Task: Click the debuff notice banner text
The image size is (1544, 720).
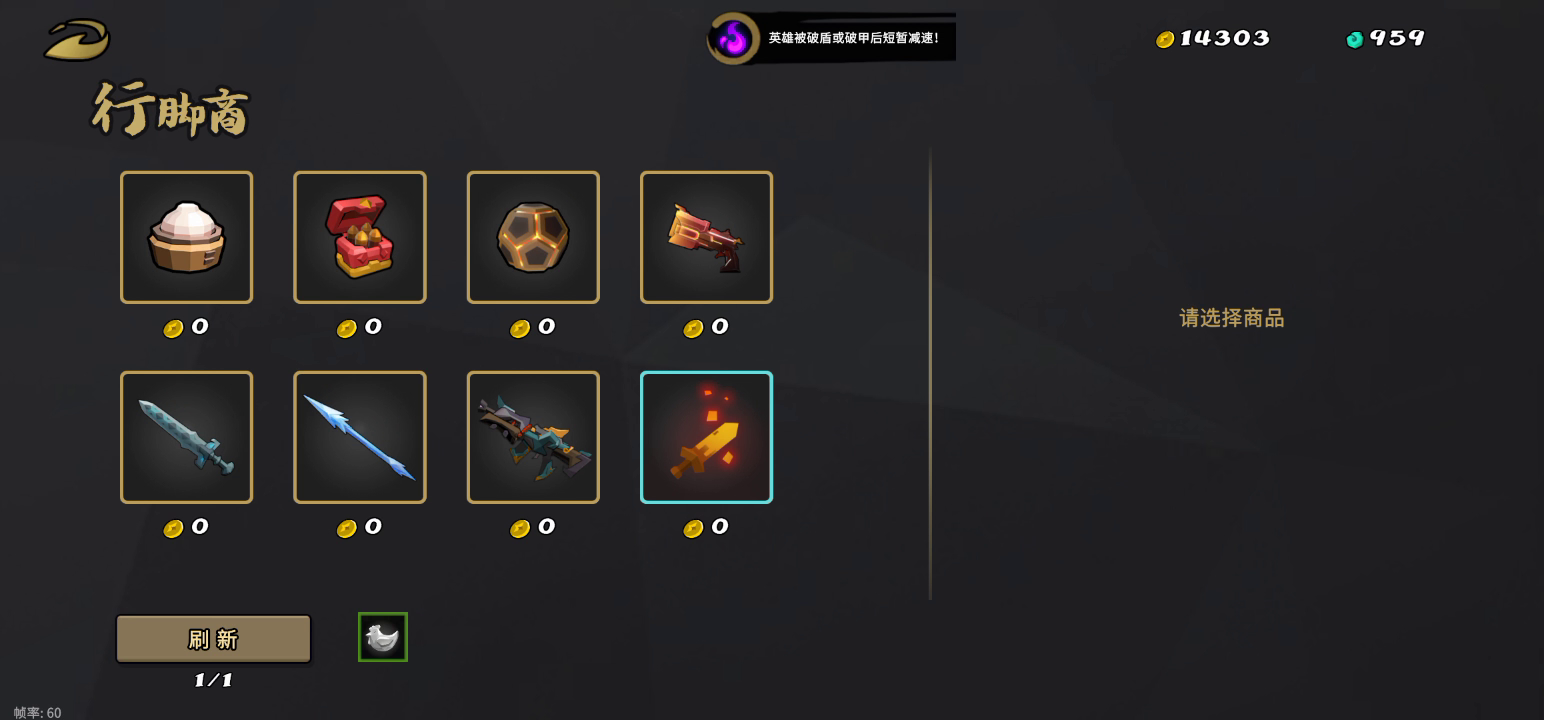Action: point(853,38)
